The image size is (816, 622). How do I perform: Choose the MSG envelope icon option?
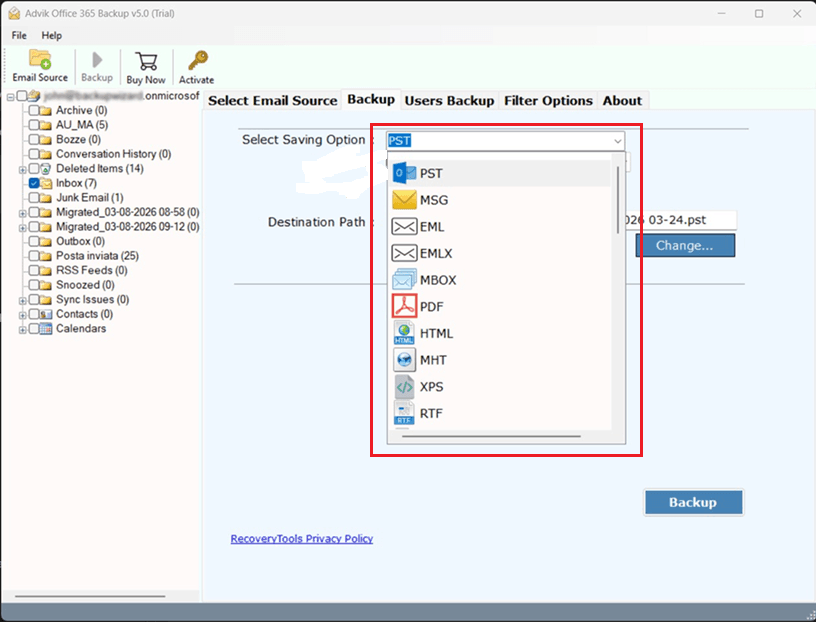coord(404,200)
